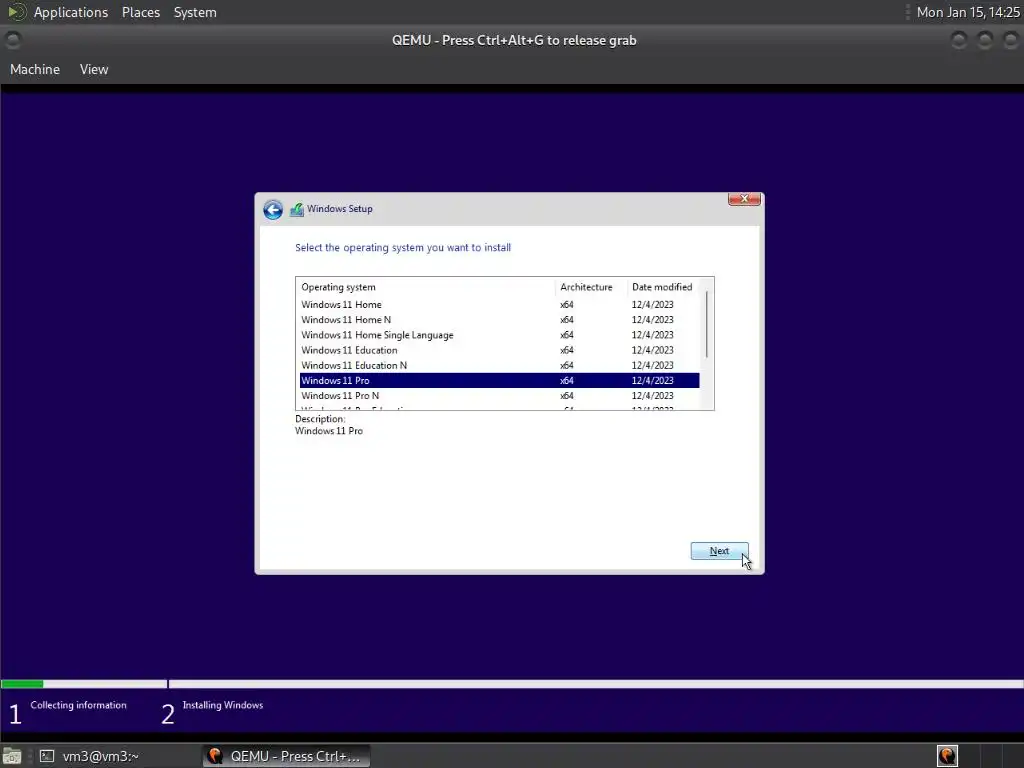Click the show desktop icon in the bottom panel

point(12,756)
